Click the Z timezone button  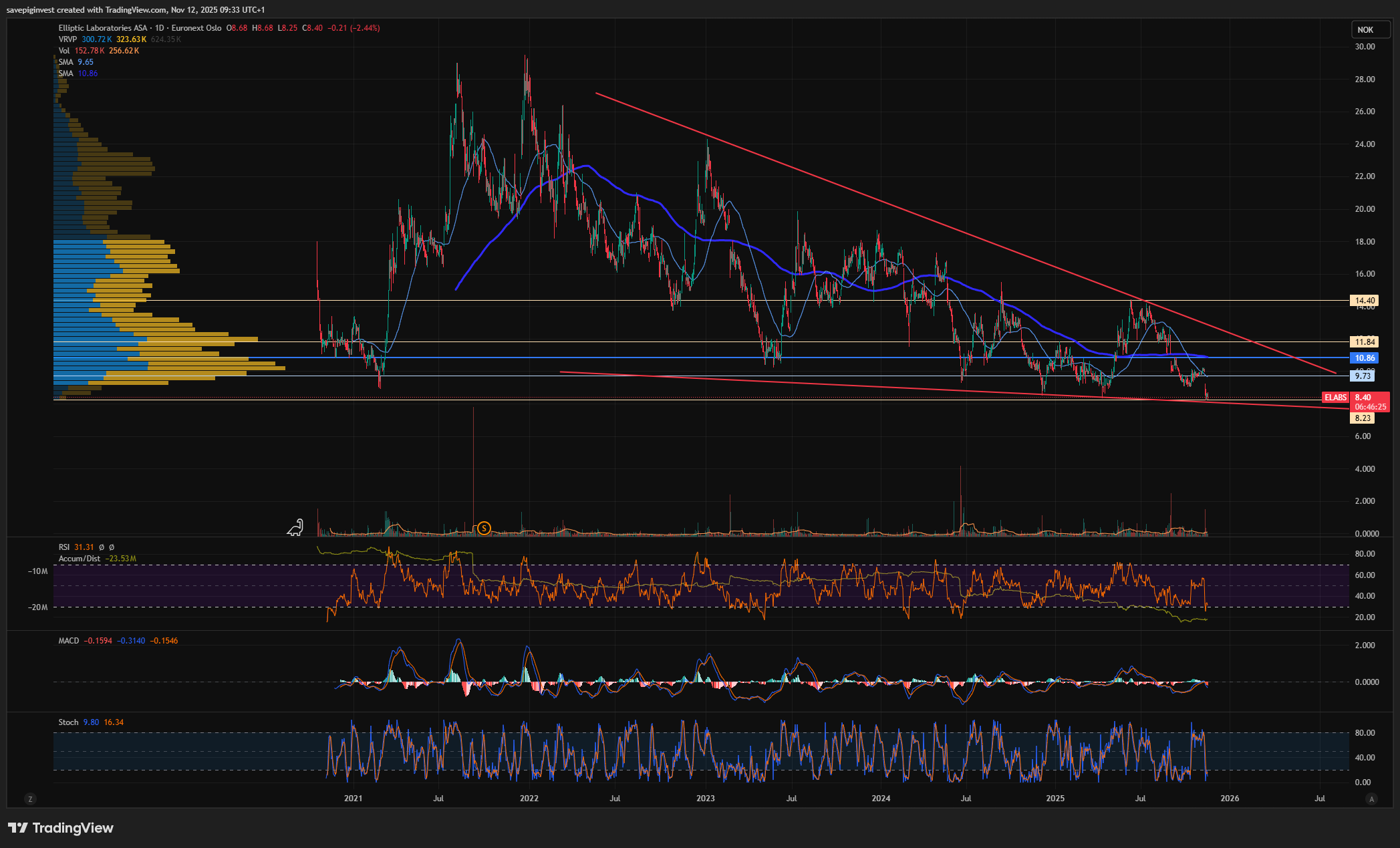pos(29,799)
